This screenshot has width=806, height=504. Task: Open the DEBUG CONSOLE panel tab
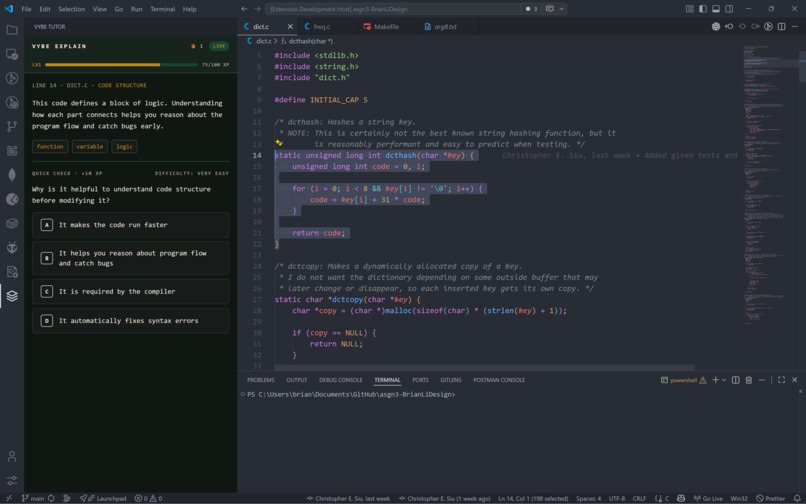pyautogui.click(x=340, y=380)
